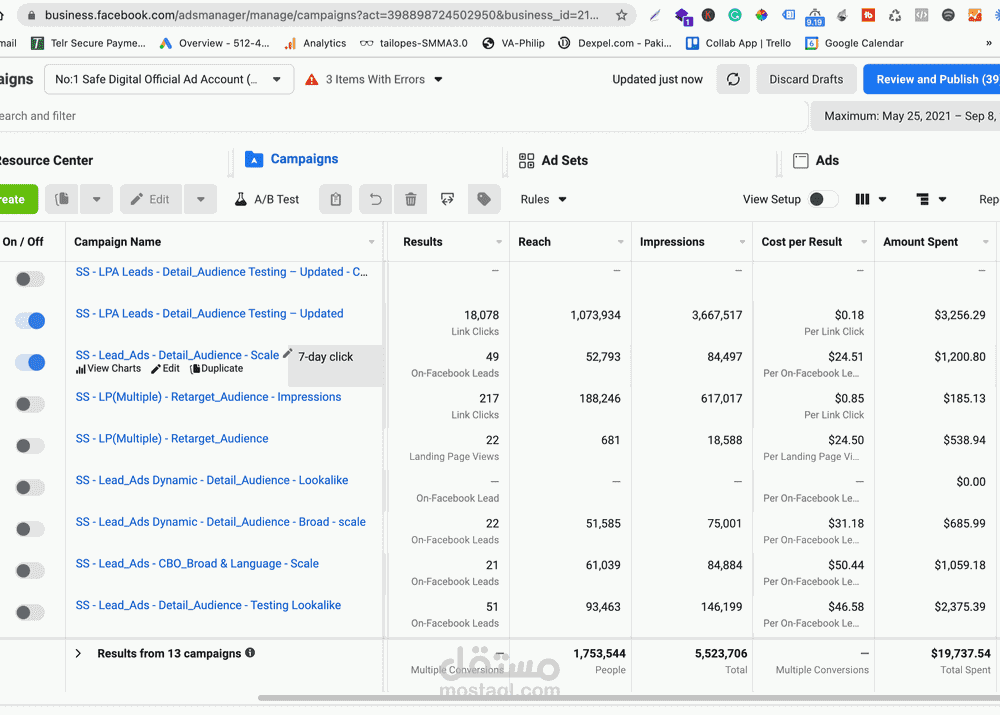Screen dimensions: 1000x715
Task: Click the Discard Drafts button
Action: coord(805,79)
